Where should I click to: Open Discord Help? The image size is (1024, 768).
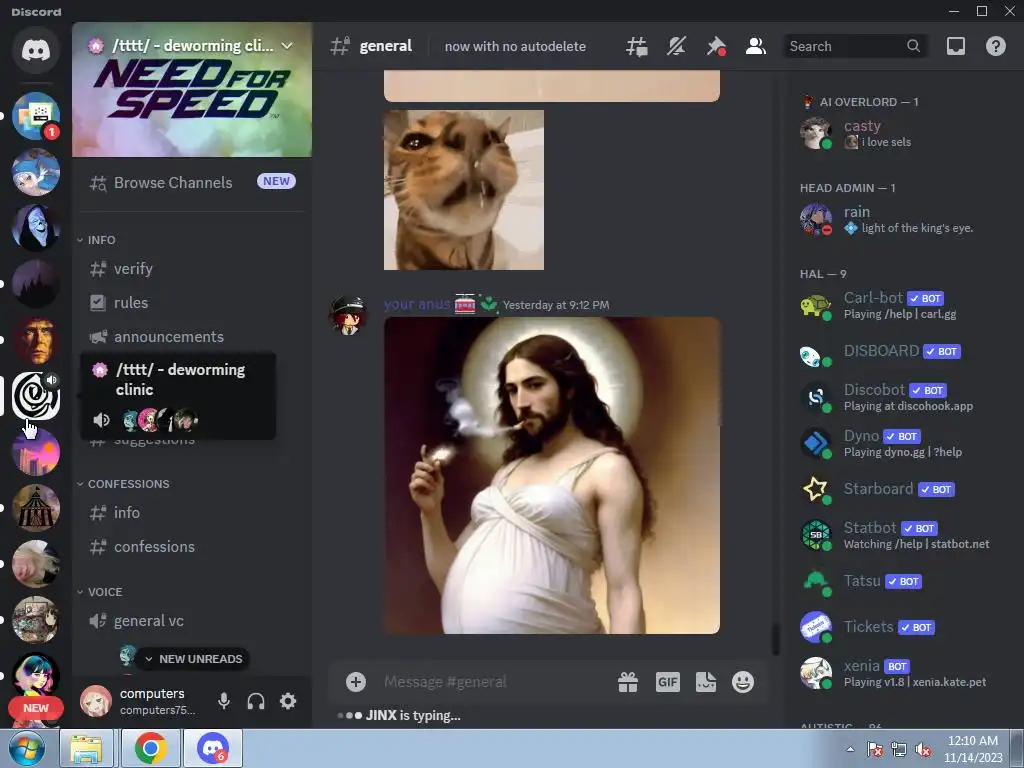(996, 46)
